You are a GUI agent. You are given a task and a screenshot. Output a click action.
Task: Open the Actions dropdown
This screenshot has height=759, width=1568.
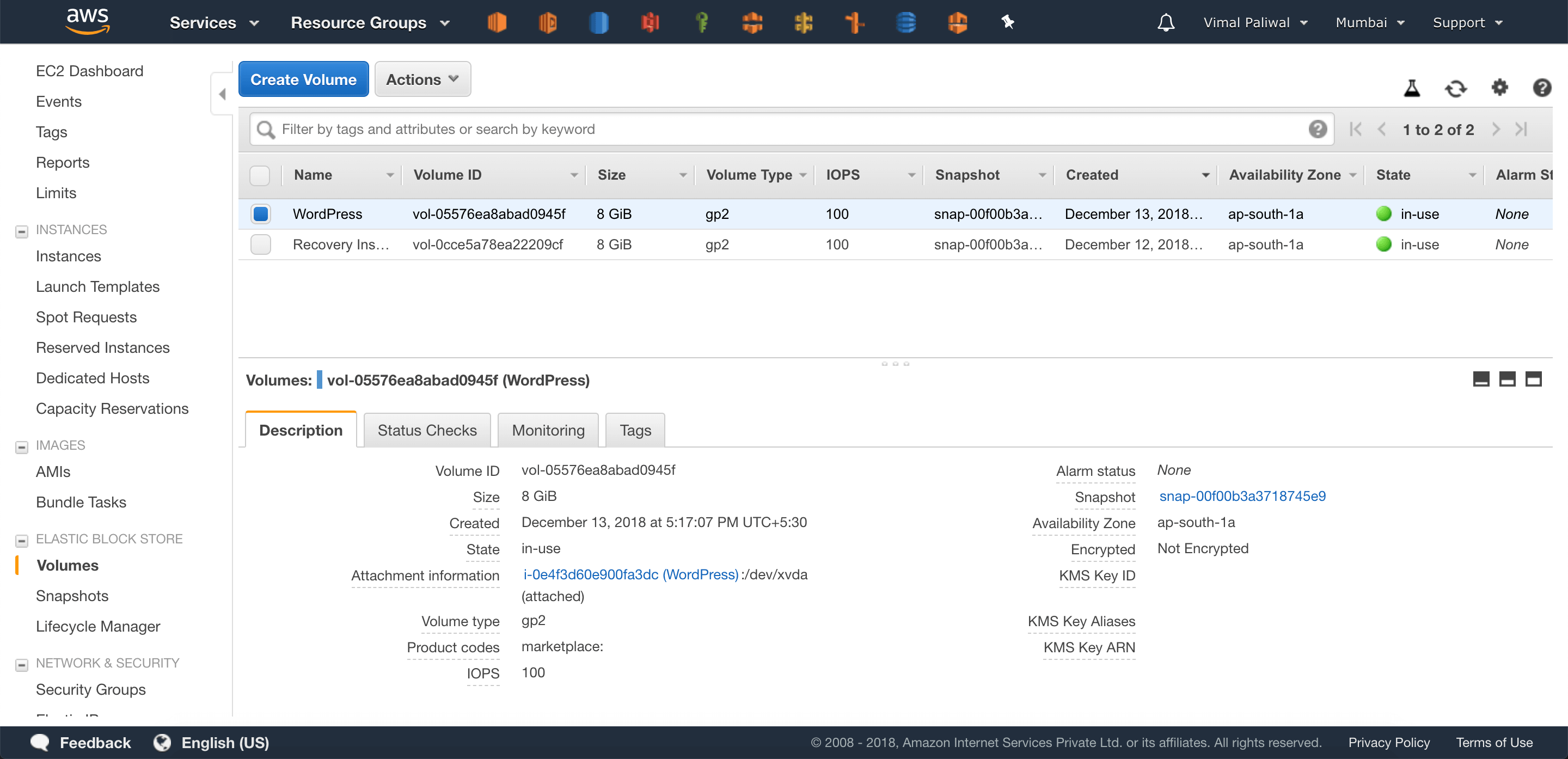(x=422, y=79)
